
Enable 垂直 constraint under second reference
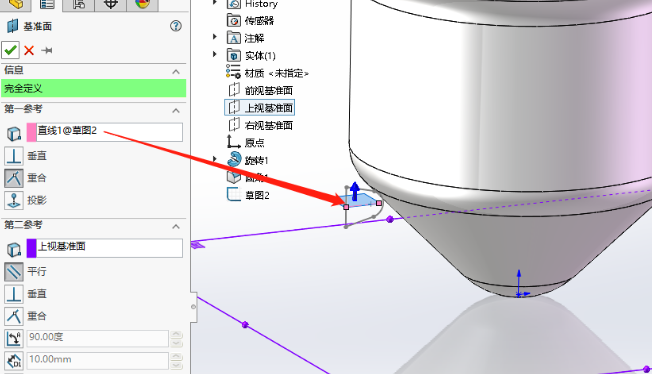[x=14, y=294]
